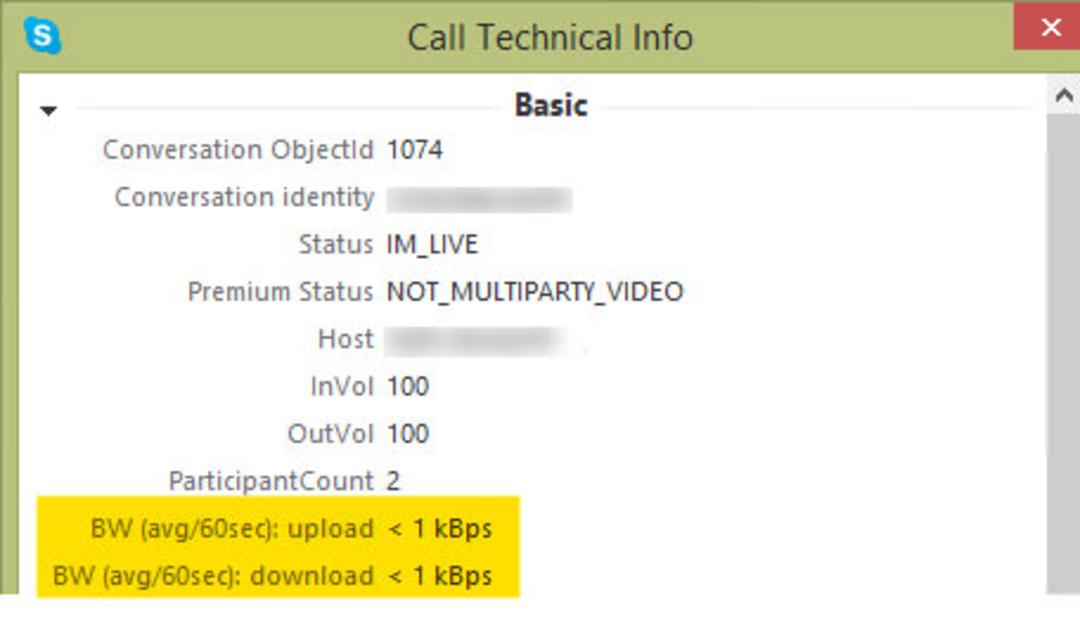The image size is (1080, 618).
Task: Click the Status label
Action: click(x=336, y=245)
